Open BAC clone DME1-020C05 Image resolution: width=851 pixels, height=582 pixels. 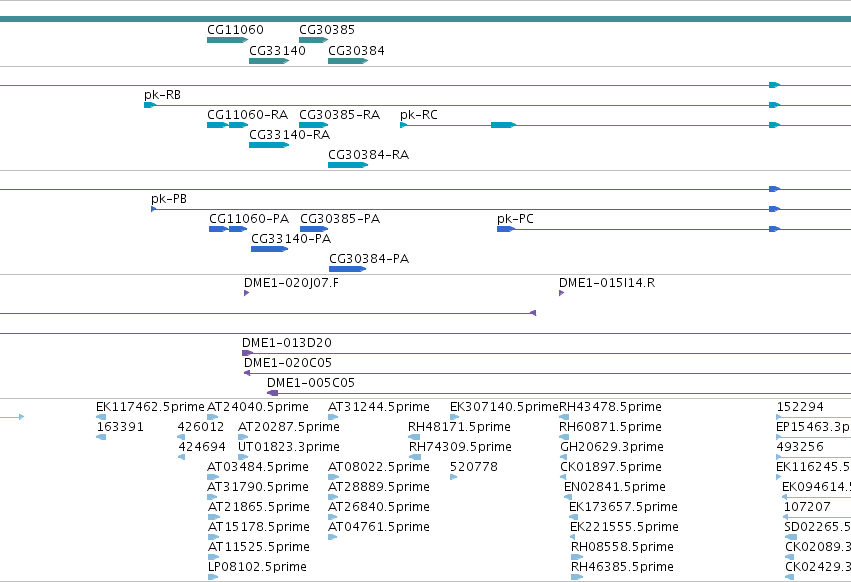(x=547, y=374)
